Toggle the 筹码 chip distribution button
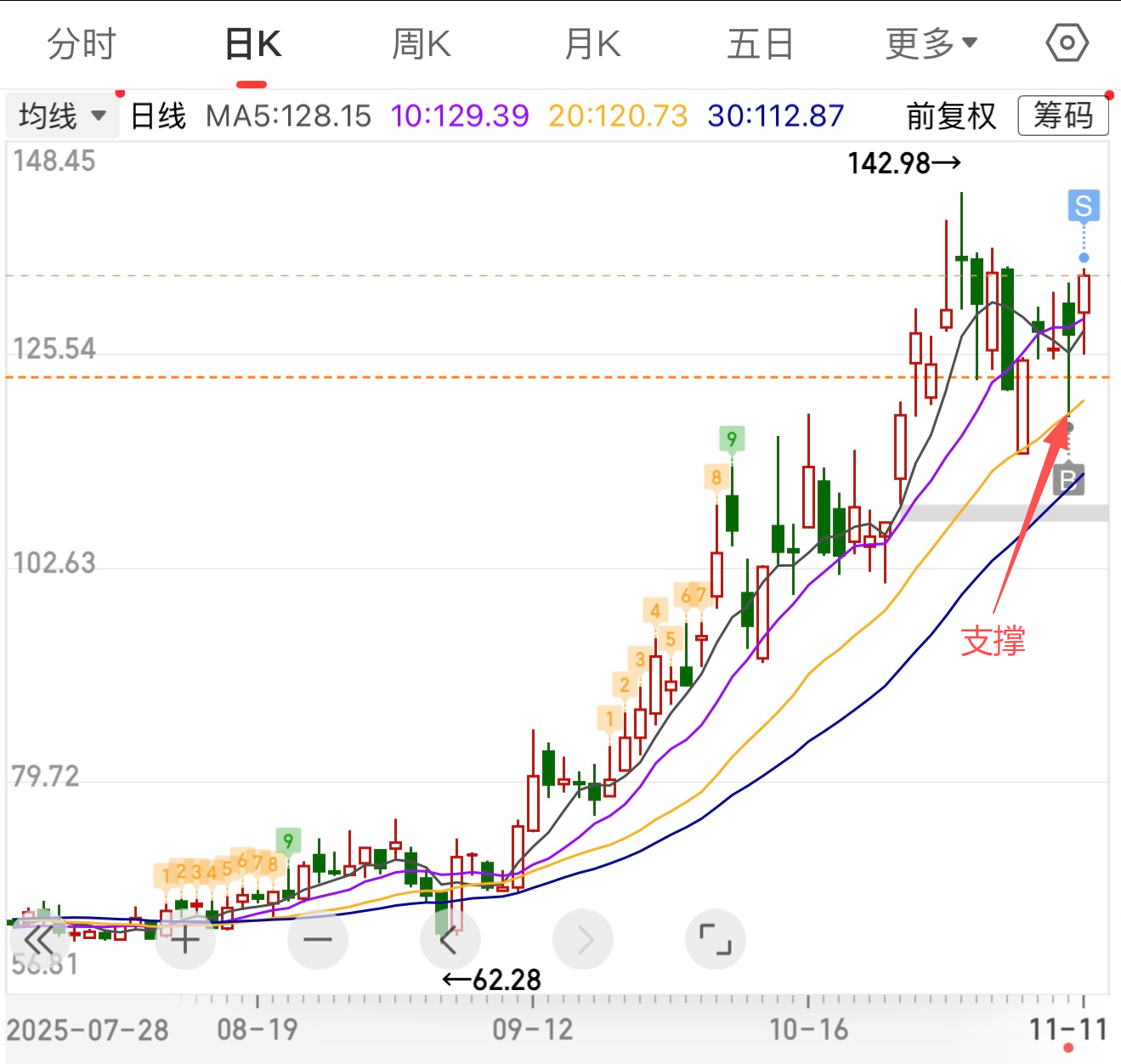Image resolution: width=1121 pixels, height=1064 pixels. [1062, 116]
